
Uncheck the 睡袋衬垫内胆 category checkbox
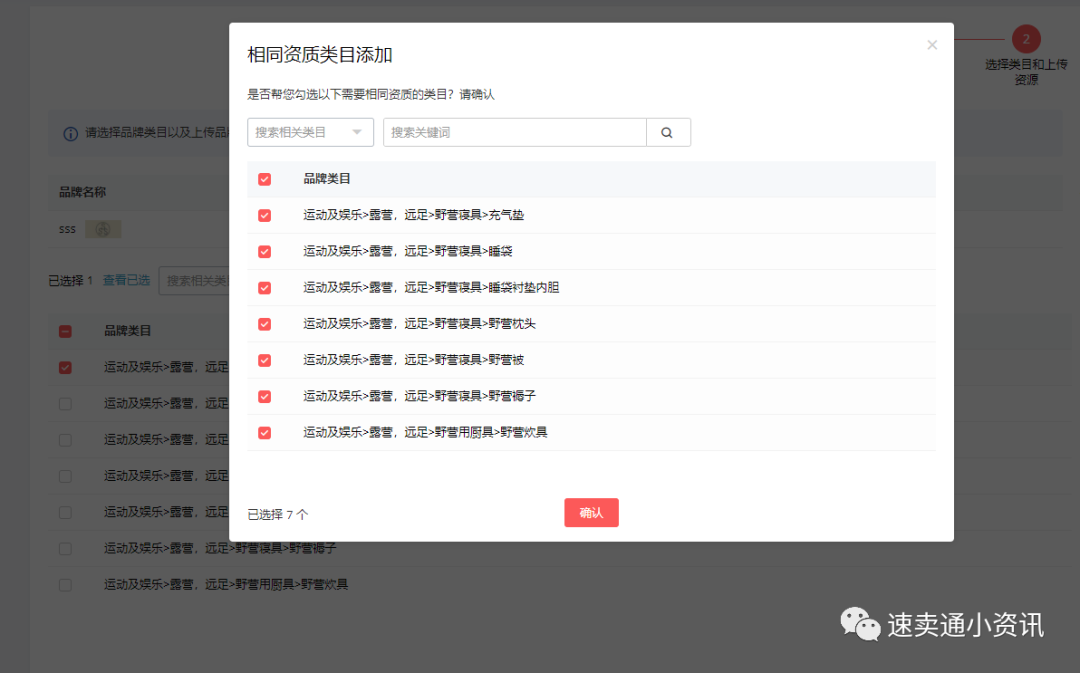265,287
